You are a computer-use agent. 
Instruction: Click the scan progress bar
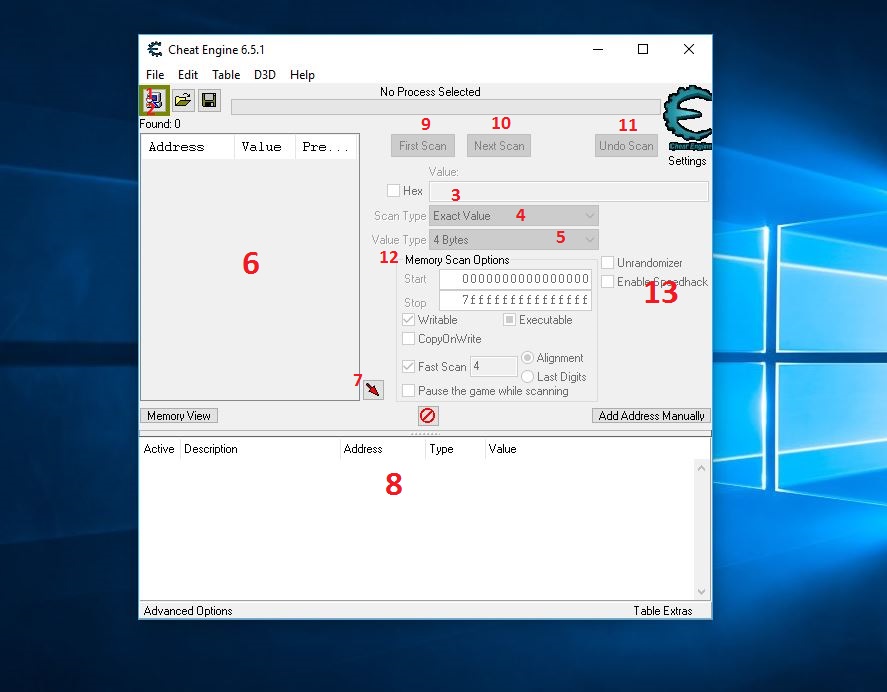(446, 107)
